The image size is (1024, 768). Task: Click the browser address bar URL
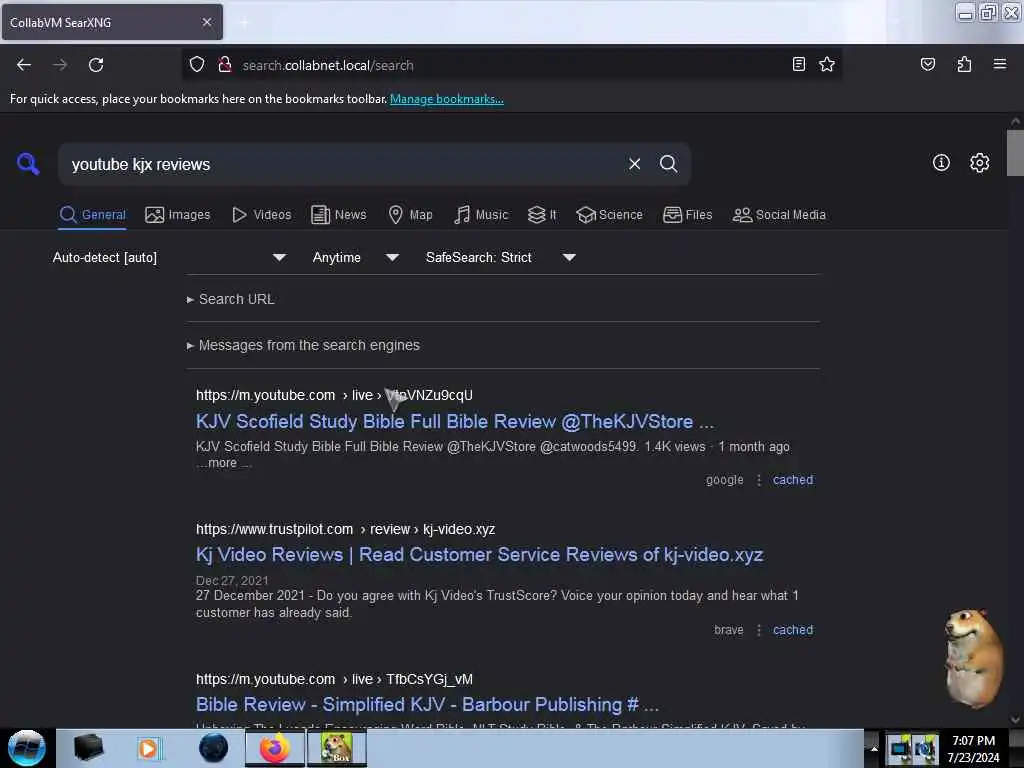click(x=509, y=65)
